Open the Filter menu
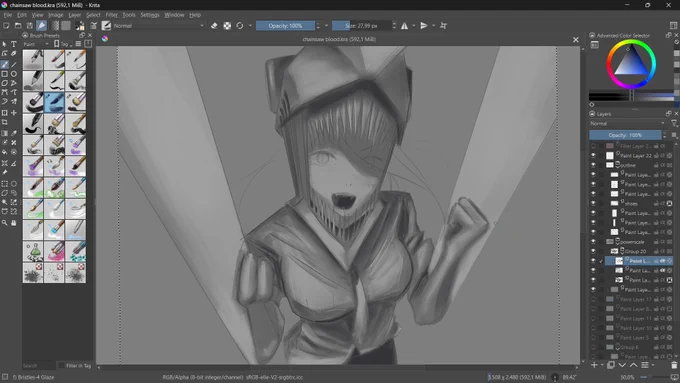 (111, 15)
